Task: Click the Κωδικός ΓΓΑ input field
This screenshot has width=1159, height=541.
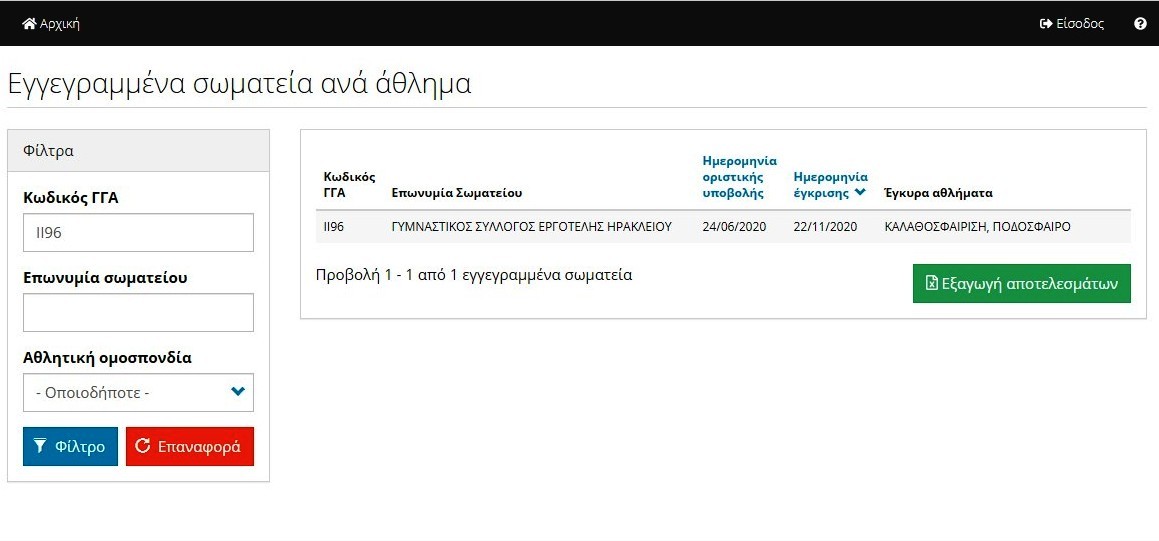Action: click(138, 233)
